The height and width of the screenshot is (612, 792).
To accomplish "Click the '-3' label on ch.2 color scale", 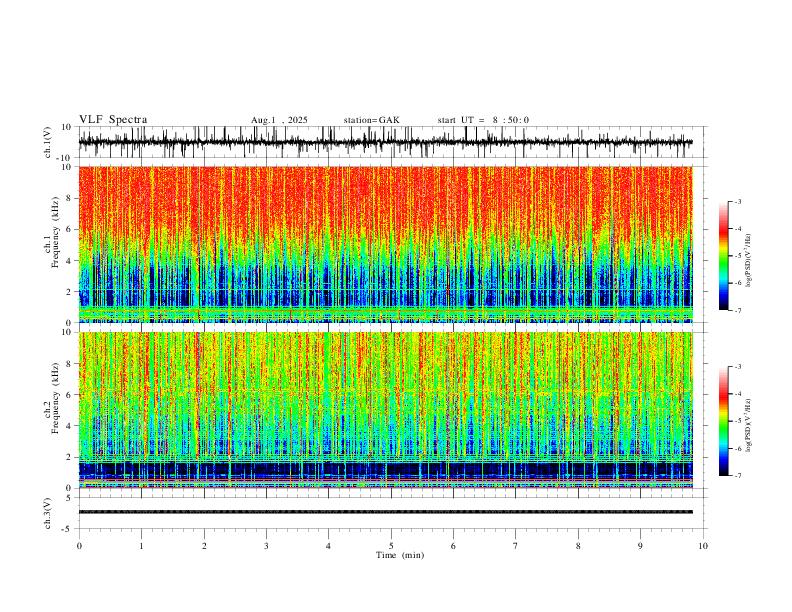I will click(738, 367).
